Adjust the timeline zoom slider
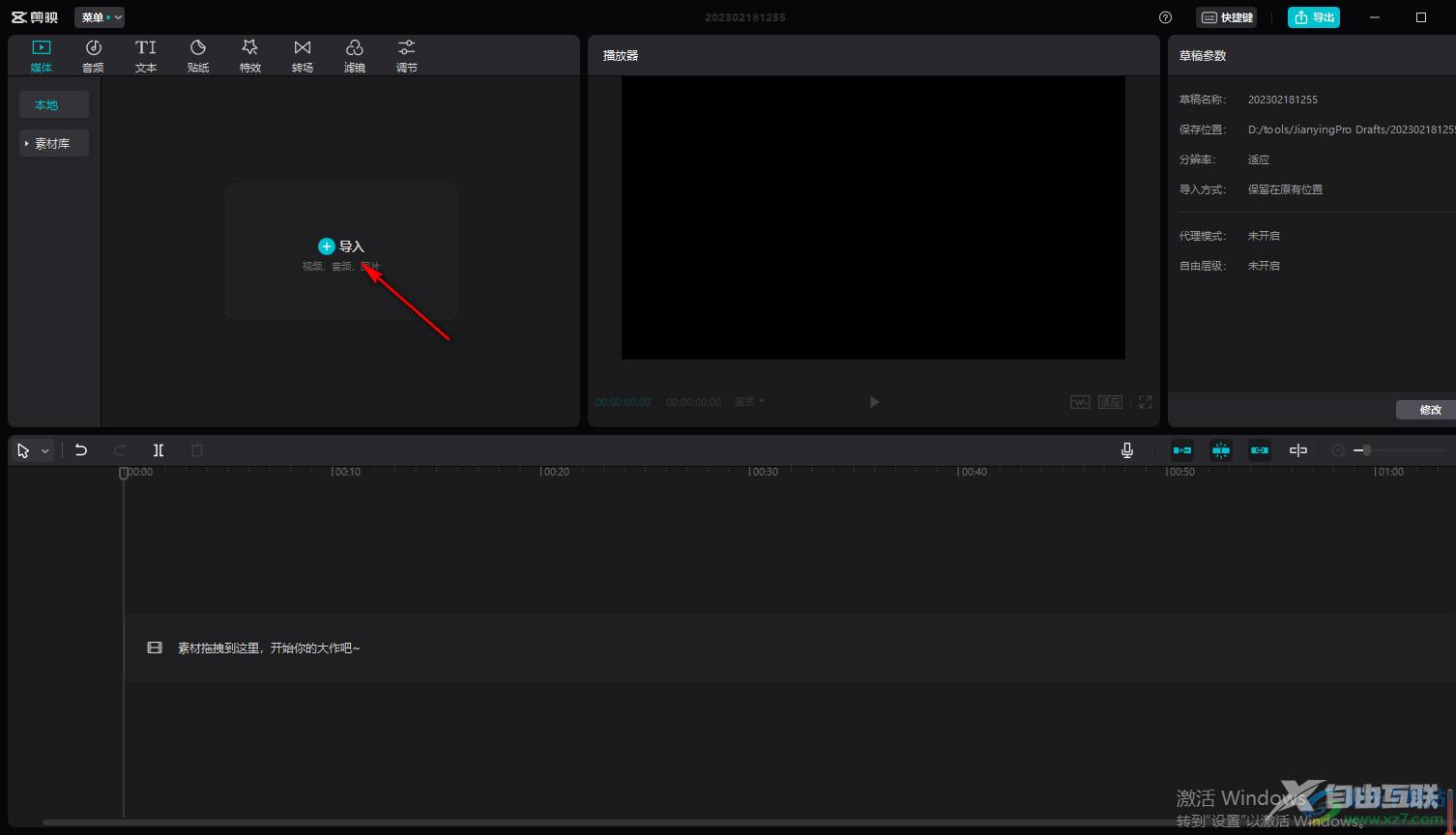 pyautogui.click(x=1400, y=450)
